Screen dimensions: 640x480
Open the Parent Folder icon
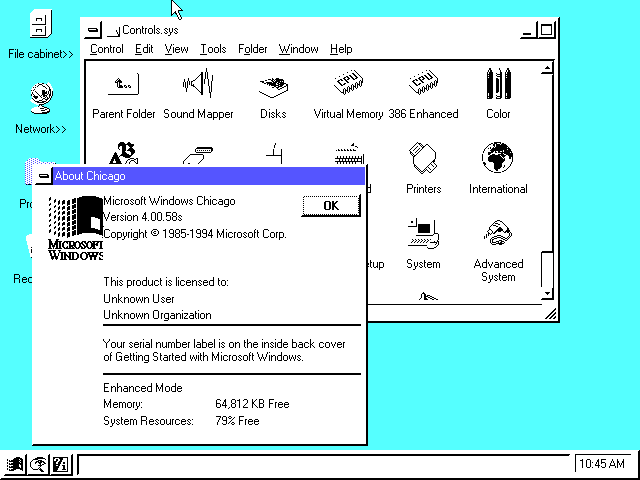(x=123, y=84)
